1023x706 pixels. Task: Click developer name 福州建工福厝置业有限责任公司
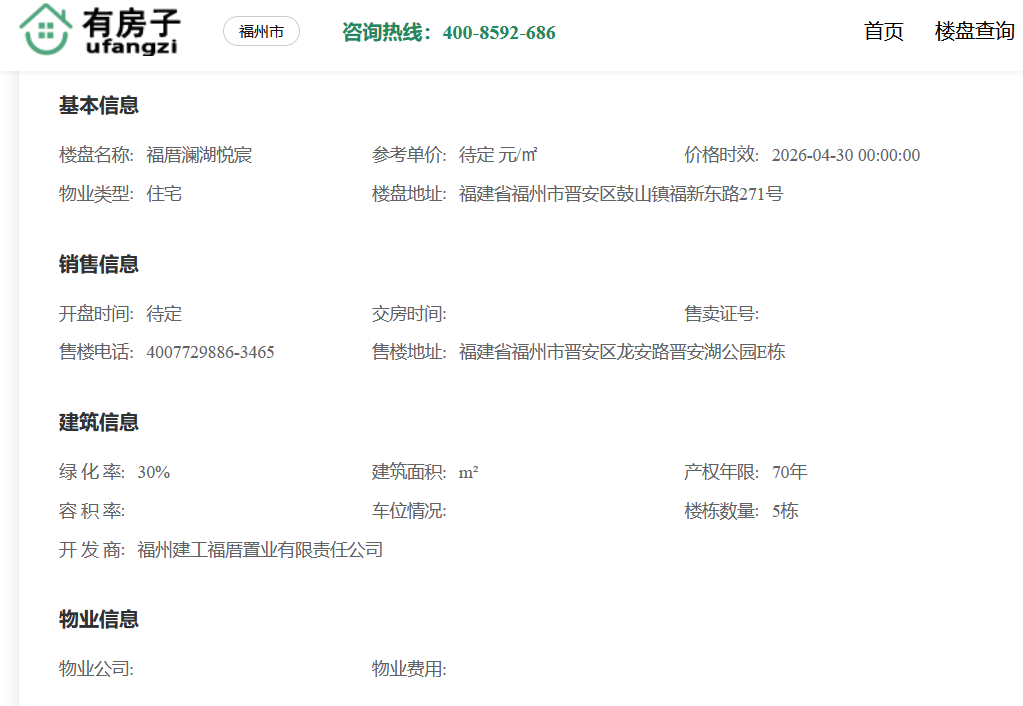(260, 550)
